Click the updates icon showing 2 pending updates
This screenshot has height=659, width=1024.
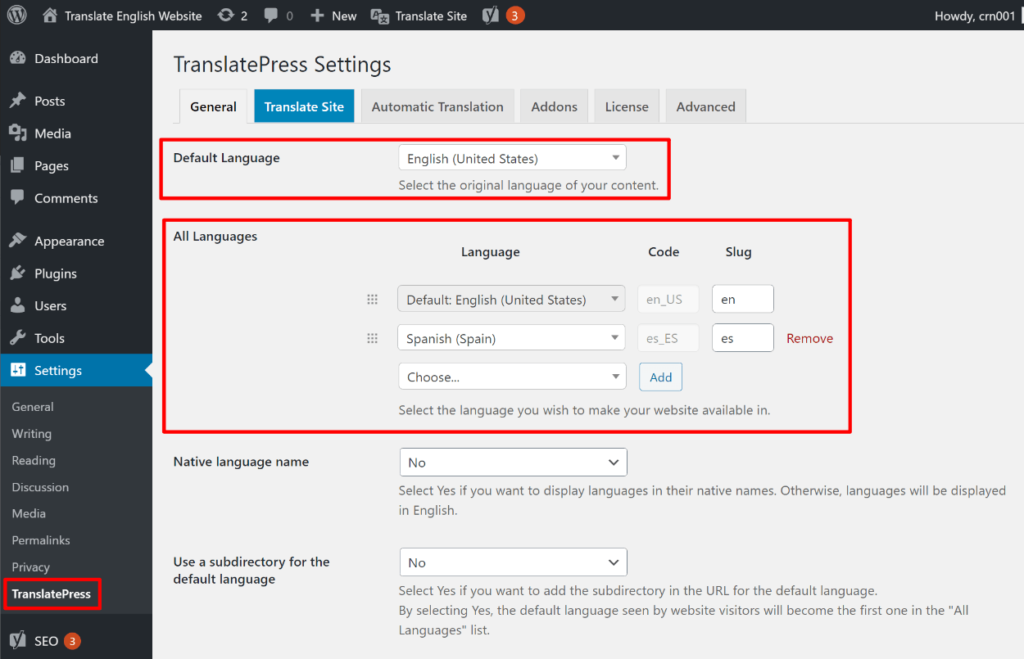217,15
